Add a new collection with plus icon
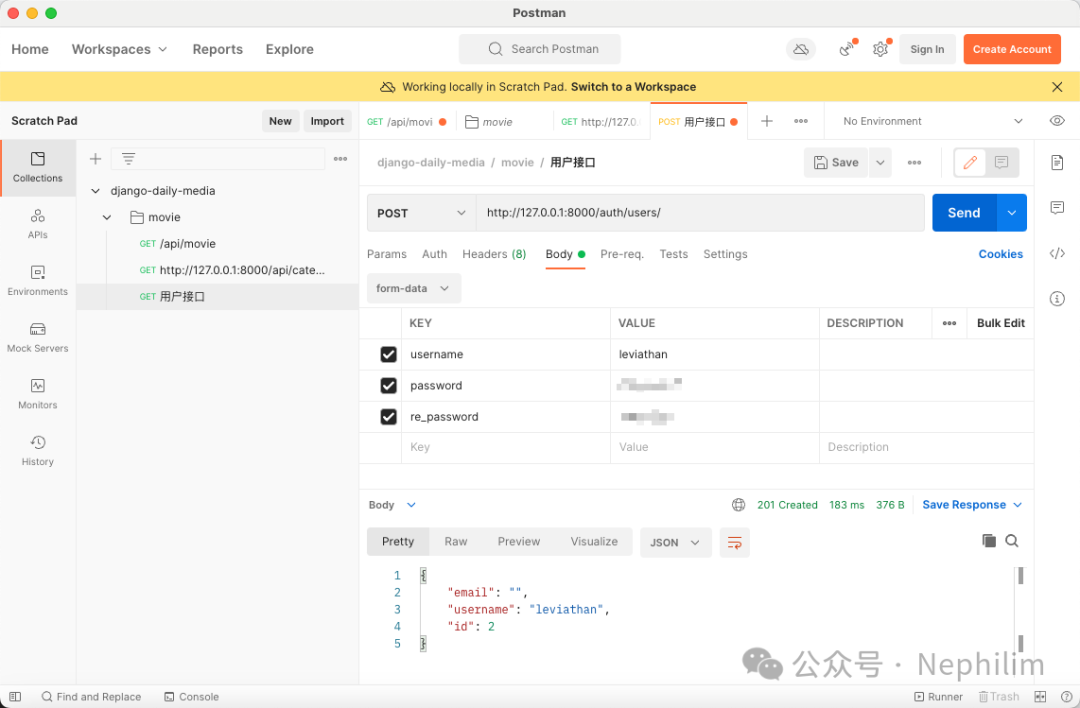This screenshot has height=708, width=1080. [x=95, y=158]
